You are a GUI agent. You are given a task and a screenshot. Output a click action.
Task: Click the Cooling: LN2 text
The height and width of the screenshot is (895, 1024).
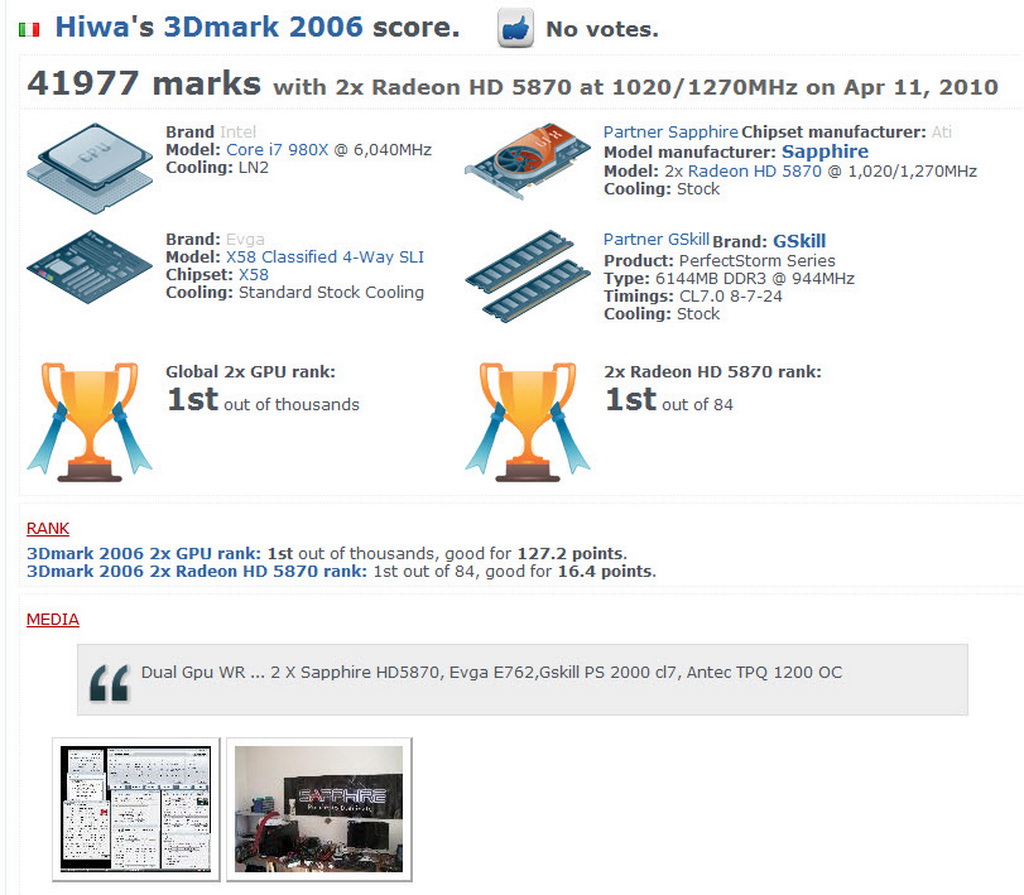[217, 167]
